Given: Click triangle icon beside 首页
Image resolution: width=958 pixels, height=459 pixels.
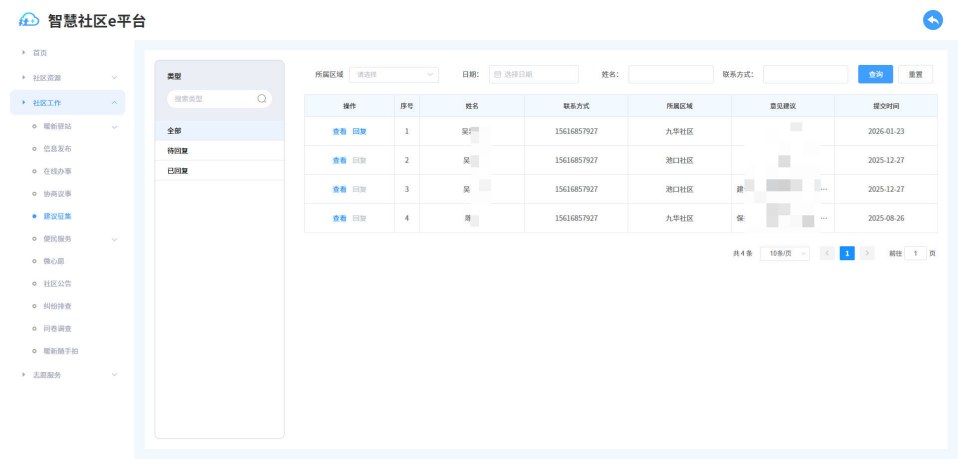Looking at the screenshot, I should click(x=24, y=53).
